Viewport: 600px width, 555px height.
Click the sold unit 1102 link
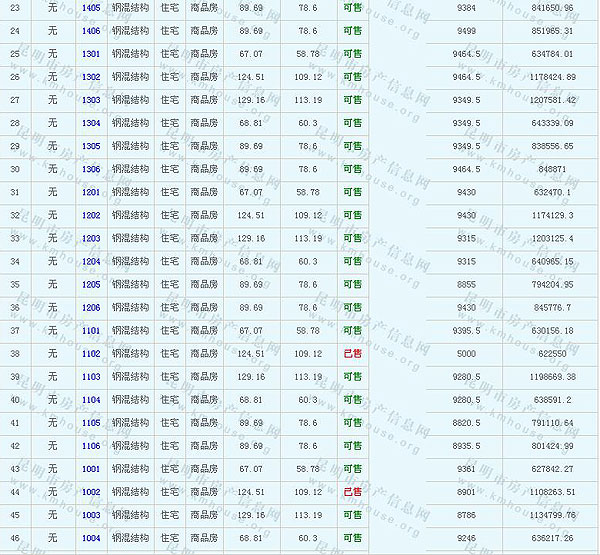(90, 353)
